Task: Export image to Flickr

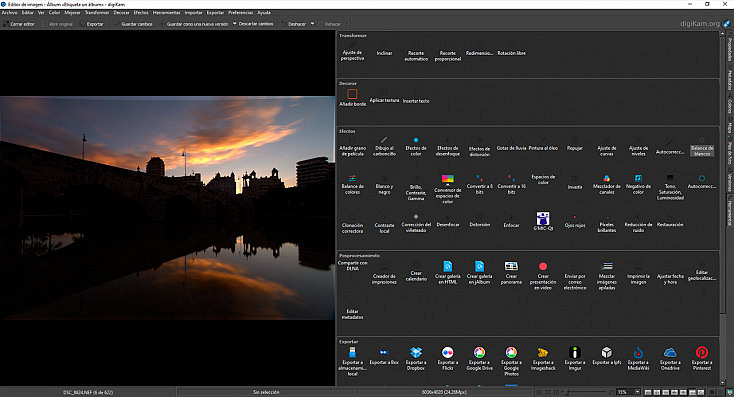Action: [448, 359]
